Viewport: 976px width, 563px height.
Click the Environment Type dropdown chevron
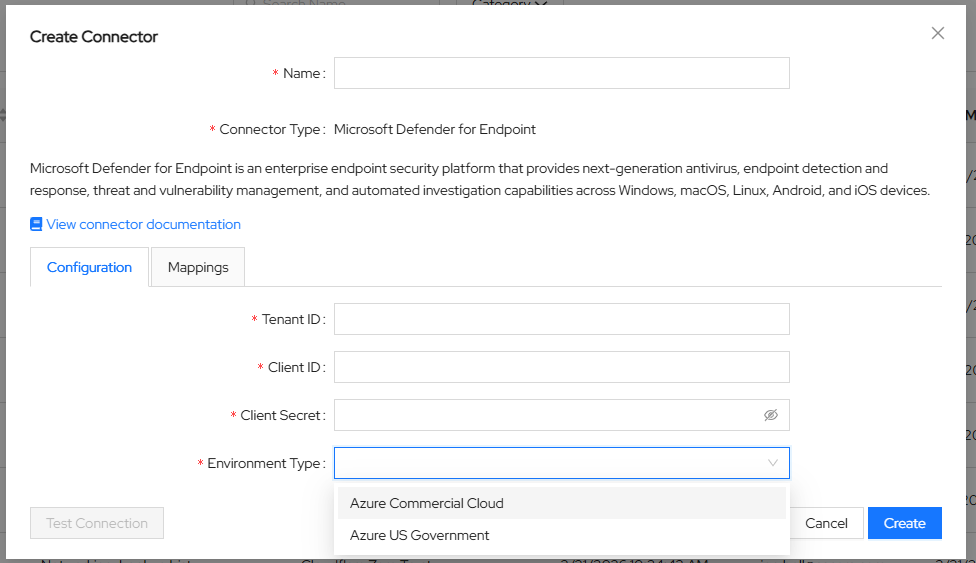[772, 463]
